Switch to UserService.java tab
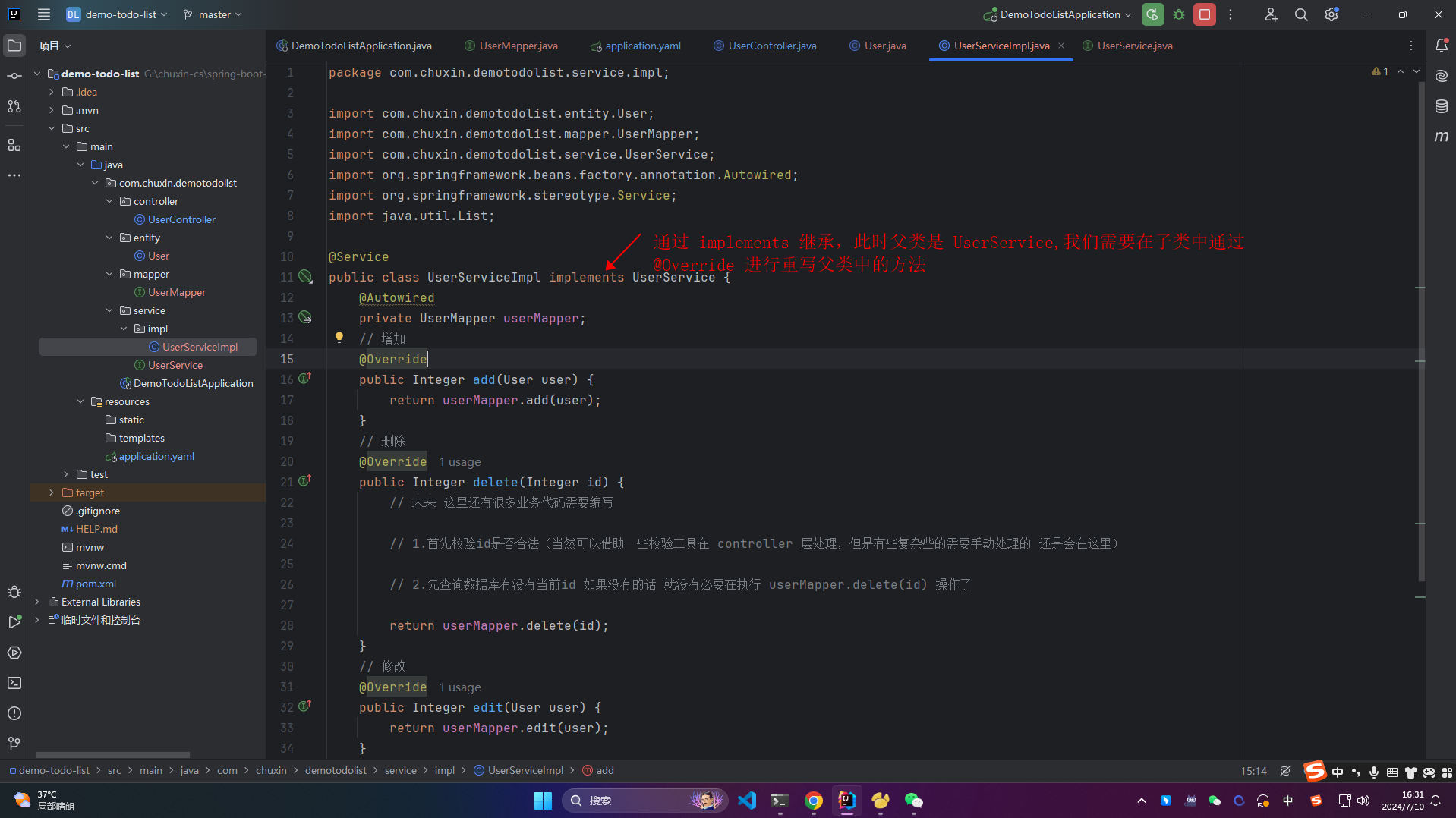The height and width of the screenshot is (818, 1456). [x=1128, y=46]
